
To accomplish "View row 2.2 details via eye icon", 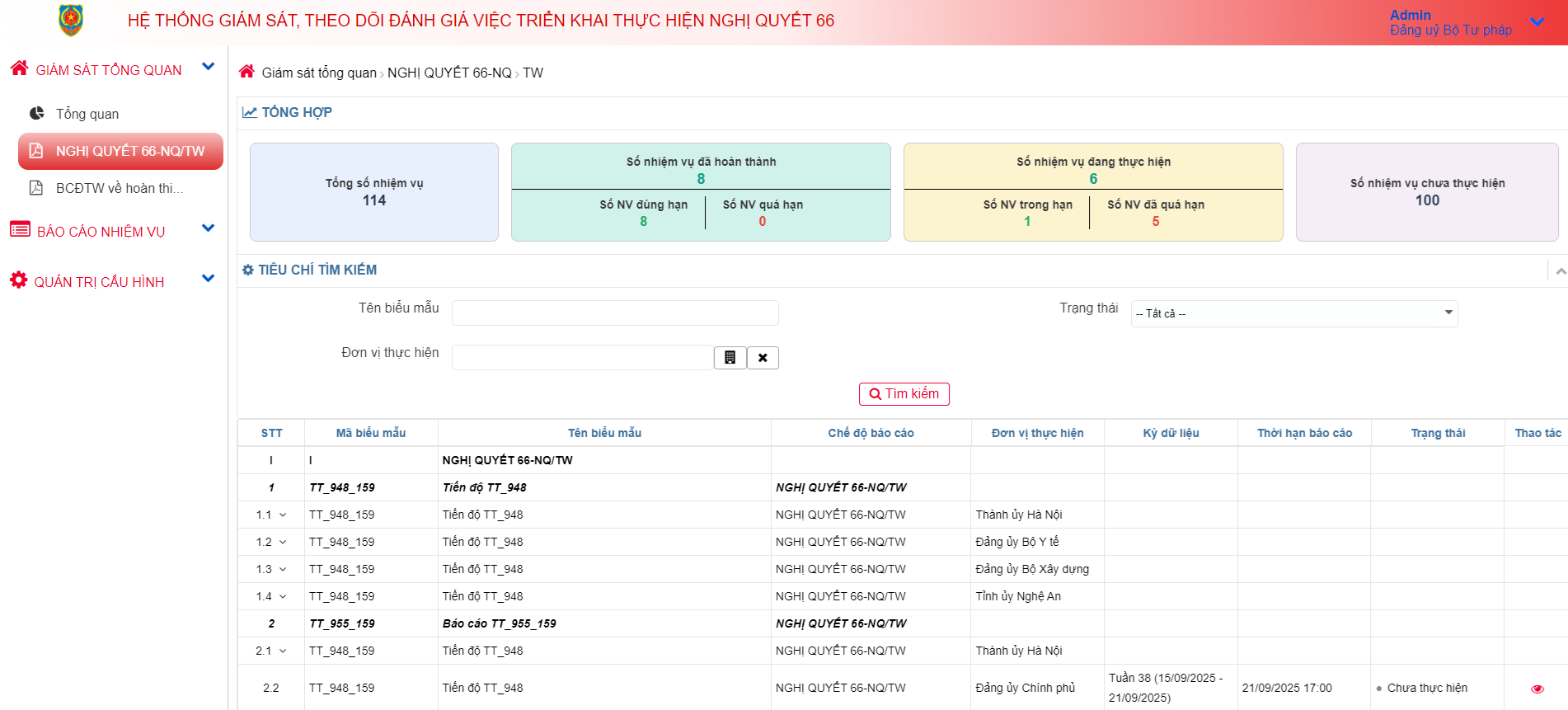I will coord(1537,689).
